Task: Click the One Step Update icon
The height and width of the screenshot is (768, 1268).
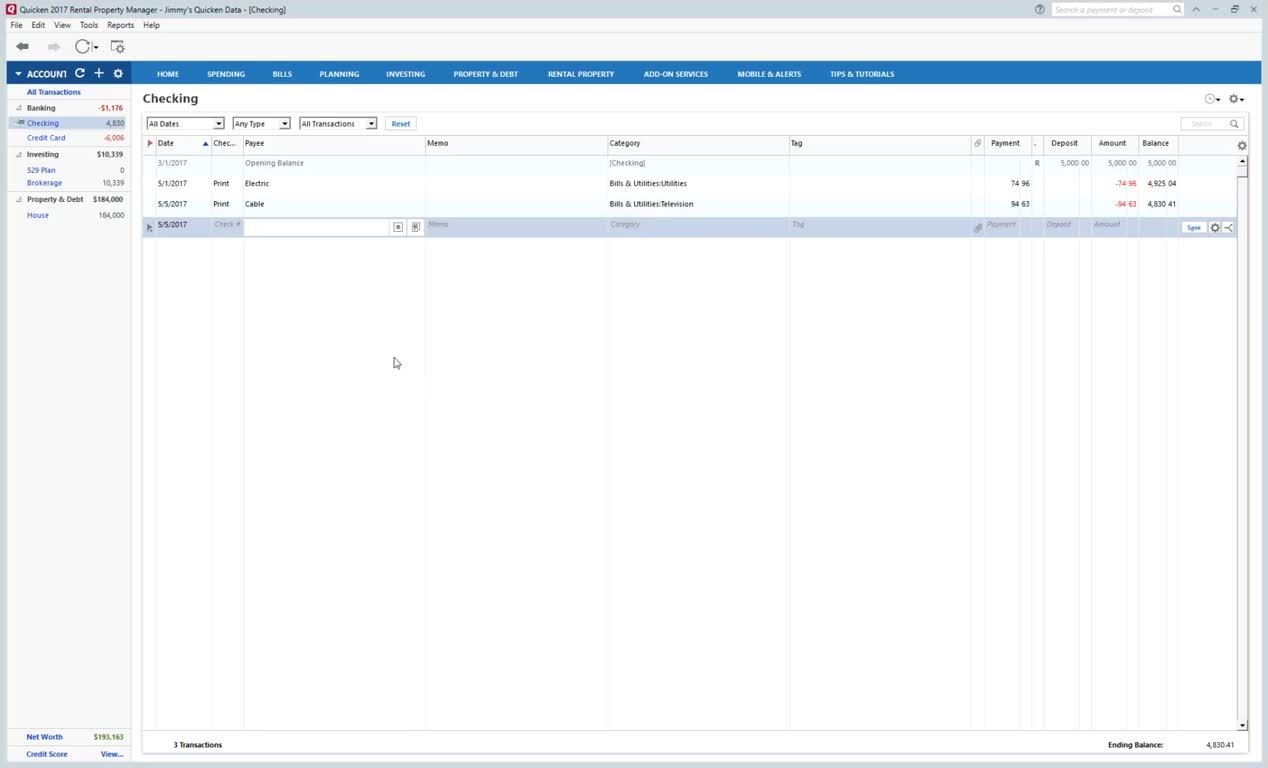Action: 83,47
